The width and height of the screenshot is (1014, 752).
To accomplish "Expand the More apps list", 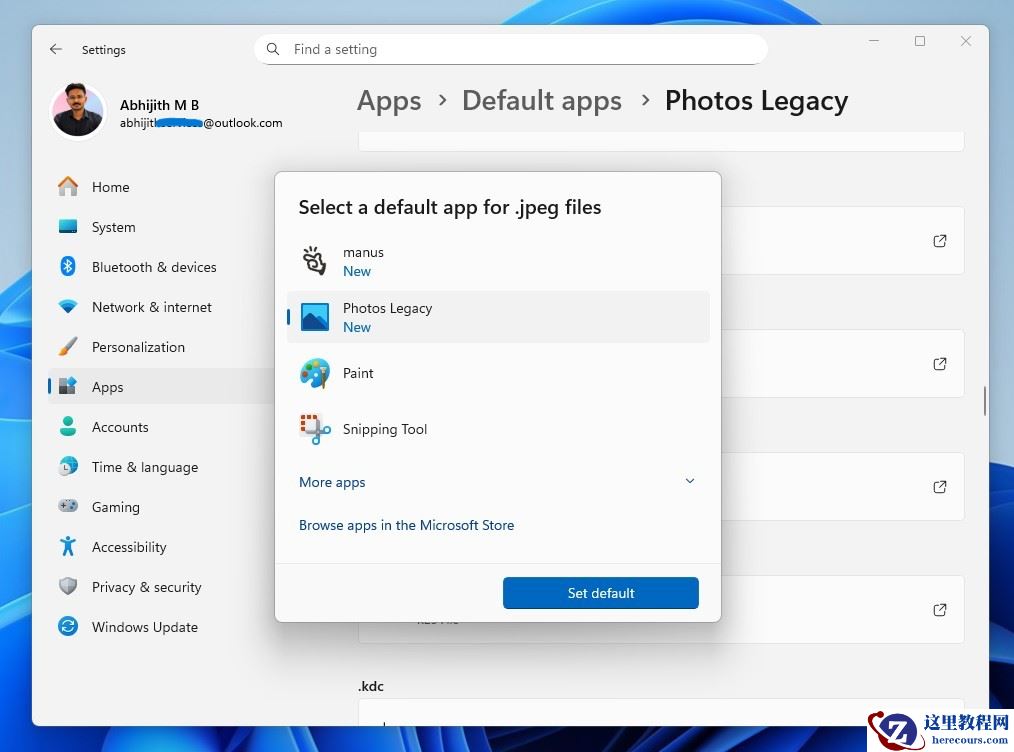I will click(x=333, y=482).
